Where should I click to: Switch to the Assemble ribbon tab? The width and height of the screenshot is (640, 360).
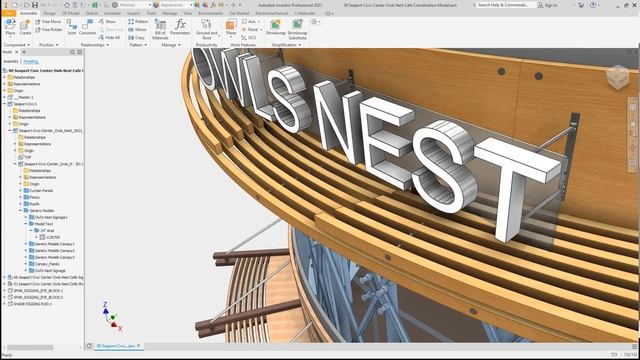[28, 13]
